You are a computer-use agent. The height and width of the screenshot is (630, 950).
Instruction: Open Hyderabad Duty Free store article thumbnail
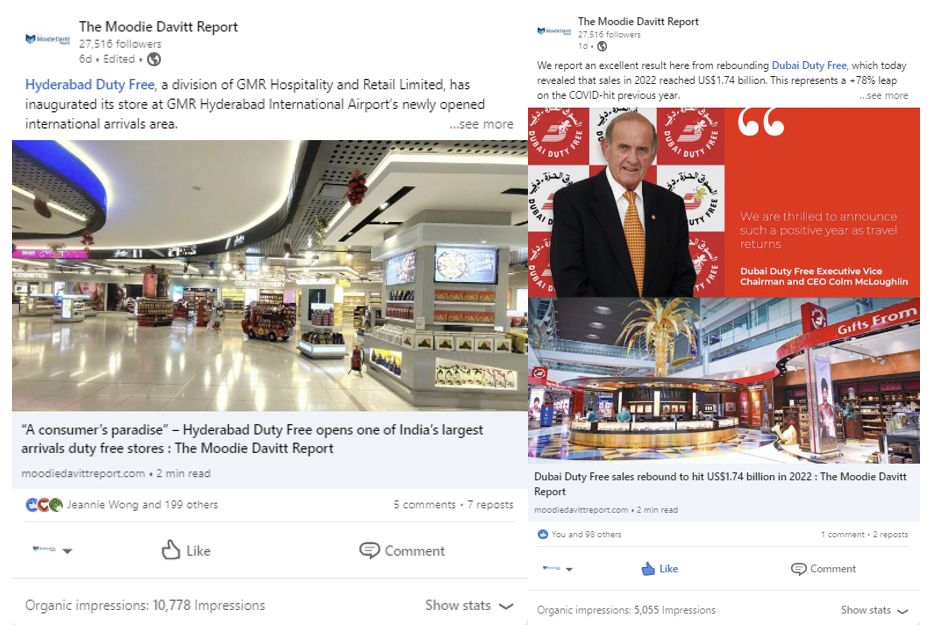pyautogui.click(x=270, y=276)
